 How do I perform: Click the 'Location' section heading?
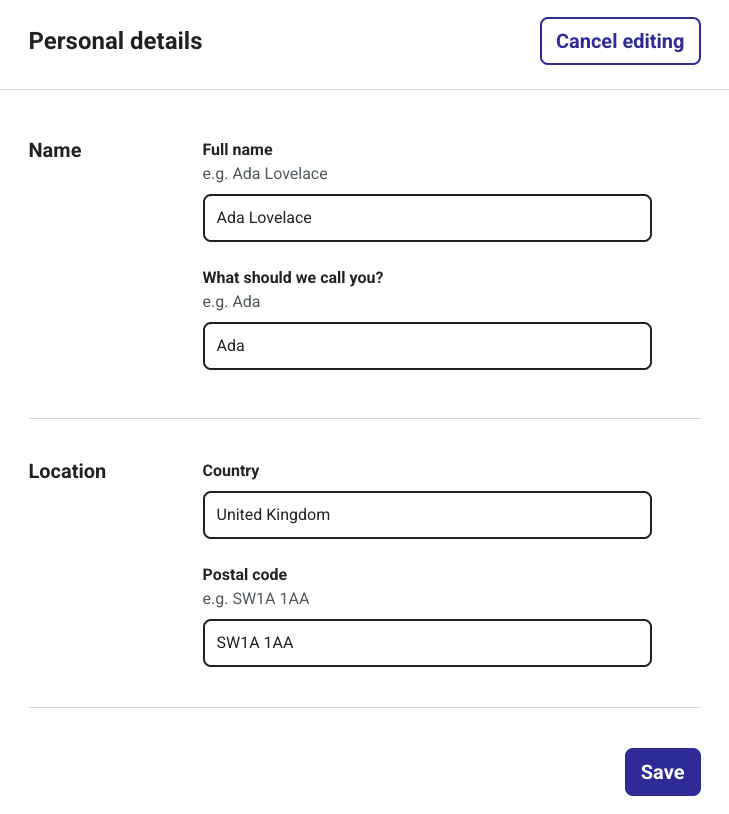click(67, 472)
